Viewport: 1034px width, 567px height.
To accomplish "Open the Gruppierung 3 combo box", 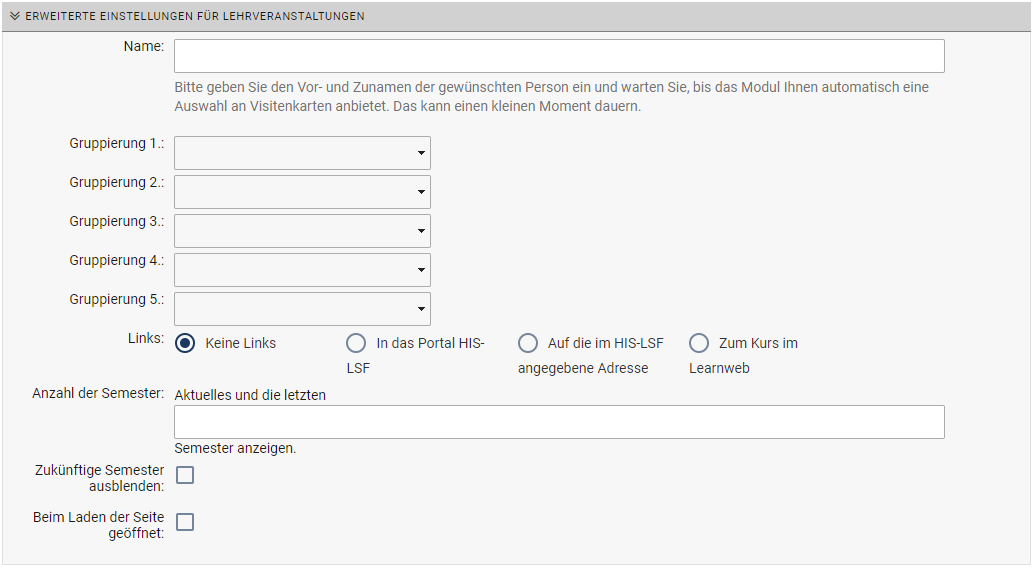I will [302, 231].
